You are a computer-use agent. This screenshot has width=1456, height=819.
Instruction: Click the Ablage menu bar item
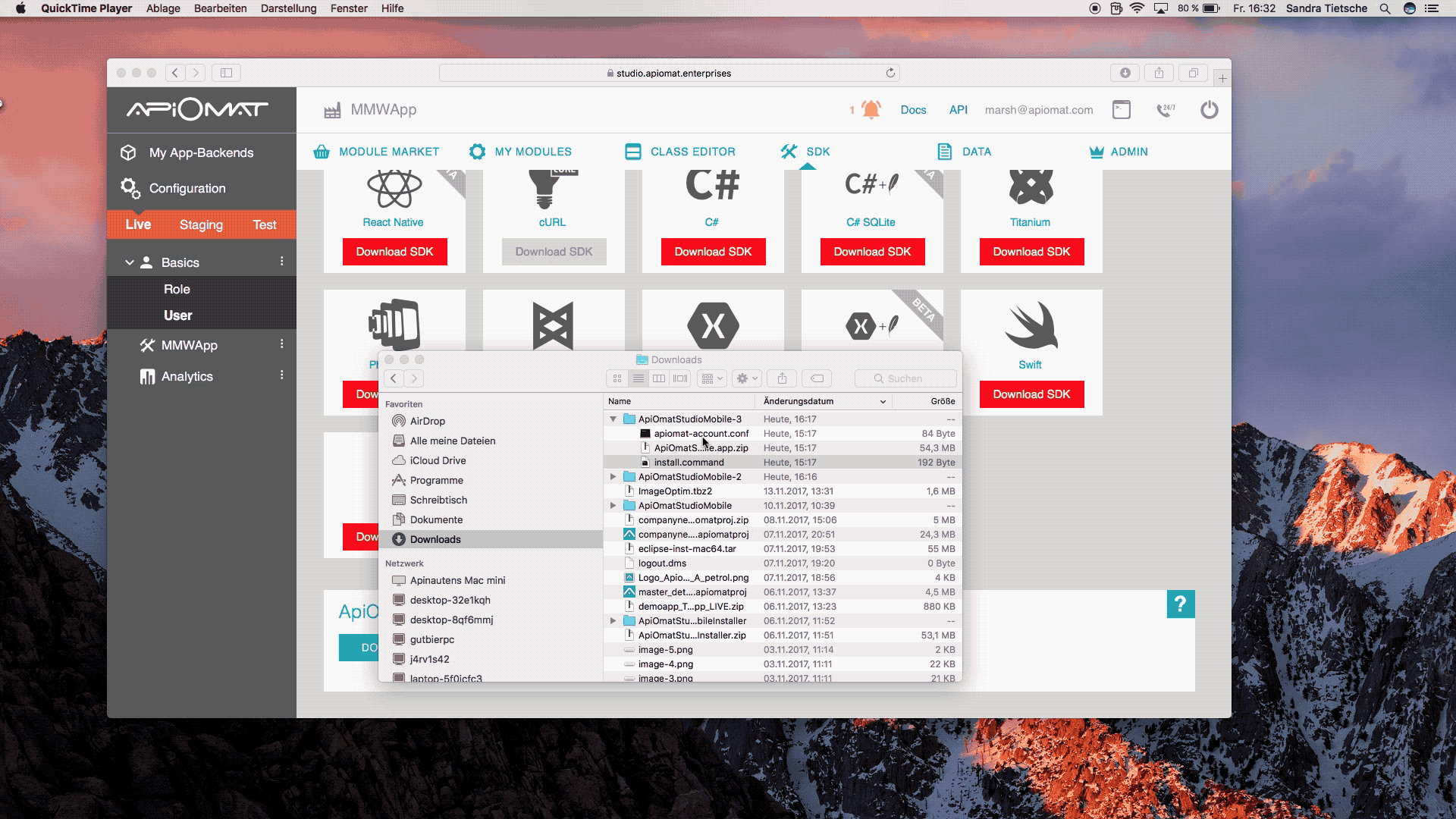[x=164, y=9]
